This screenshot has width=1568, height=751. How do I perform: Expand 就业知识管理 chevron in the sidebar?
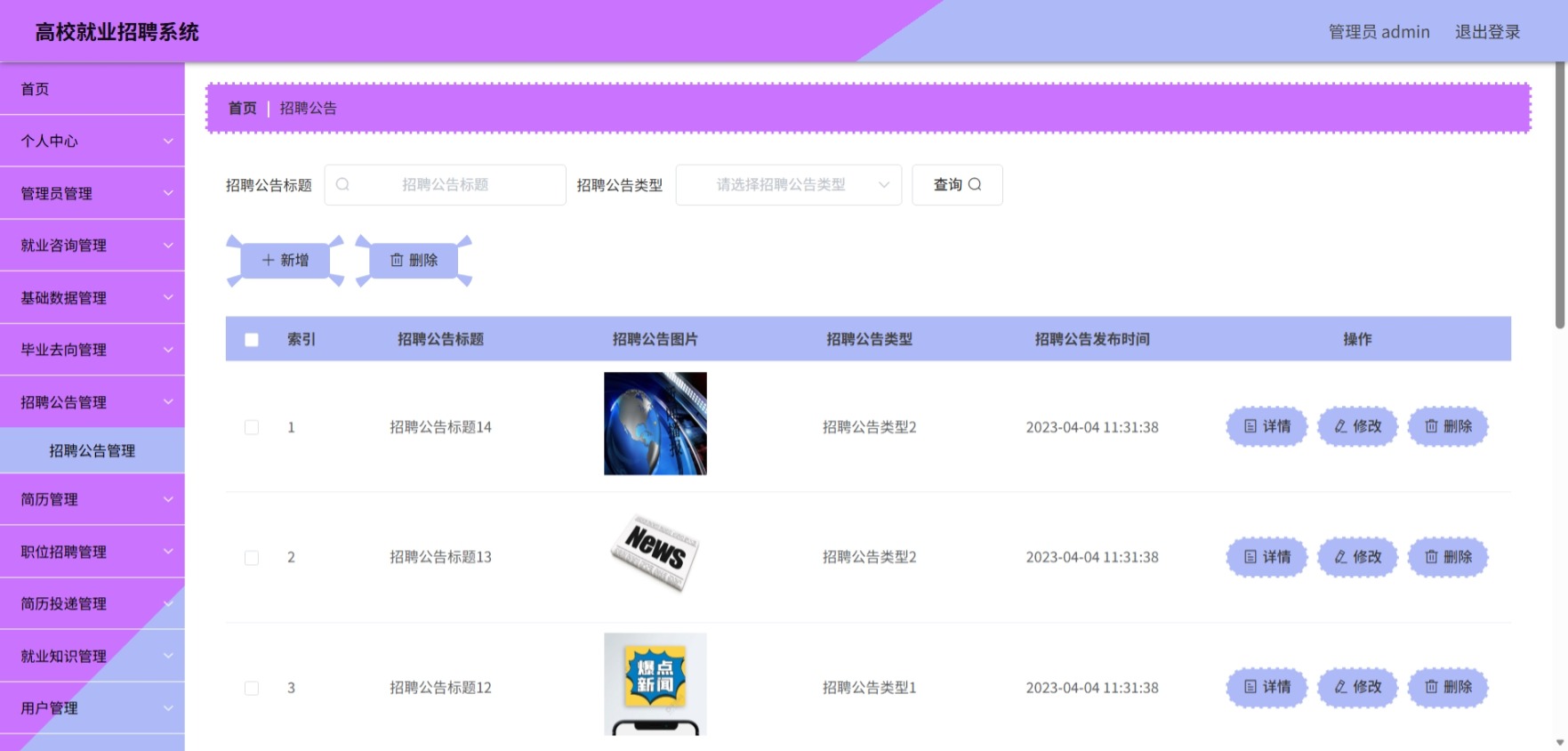click(x=168, y=656)
